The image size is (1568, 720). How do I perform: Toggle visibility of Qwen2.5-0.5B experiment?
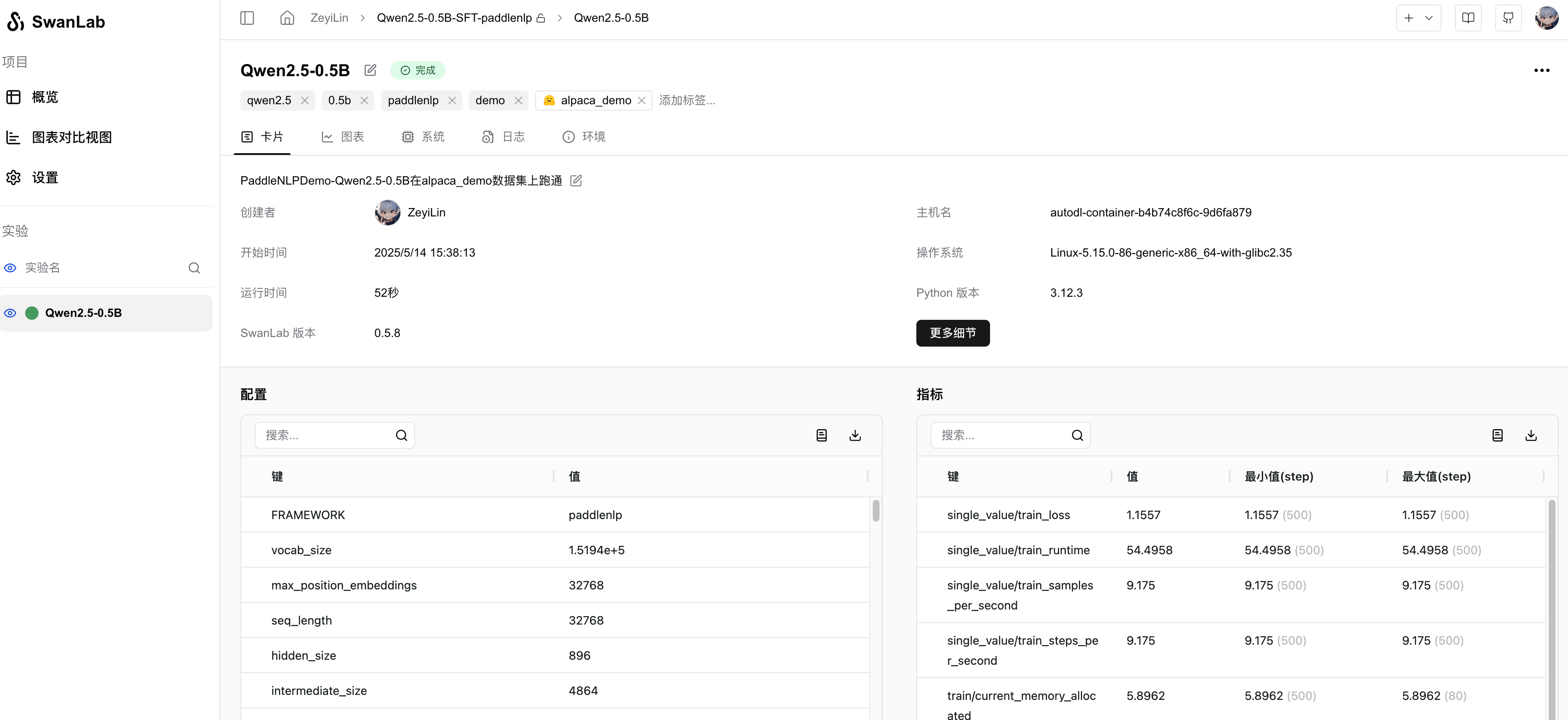(10, 313)
